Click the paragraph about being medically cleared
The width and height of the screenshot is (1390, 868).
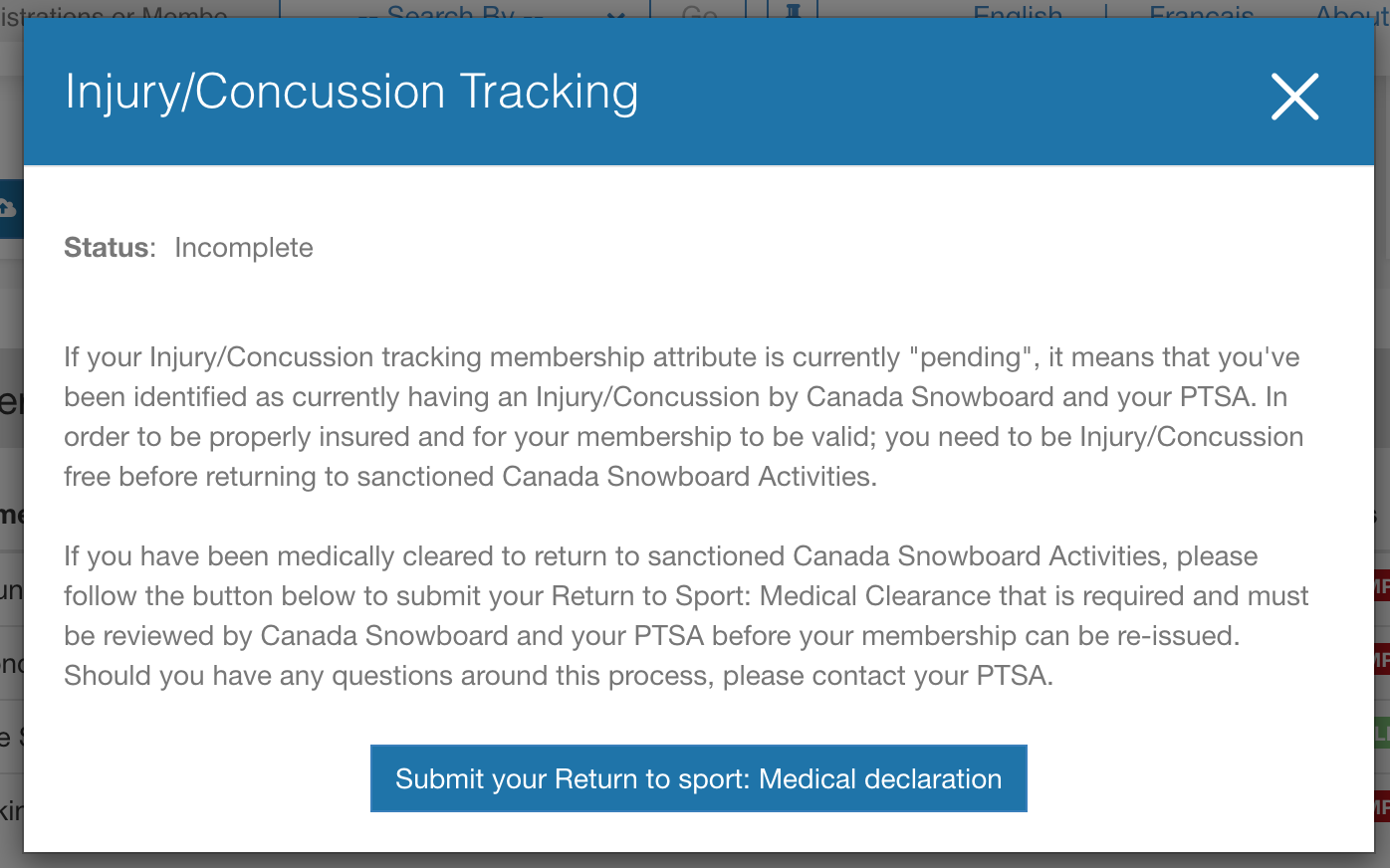coord(685,616)
